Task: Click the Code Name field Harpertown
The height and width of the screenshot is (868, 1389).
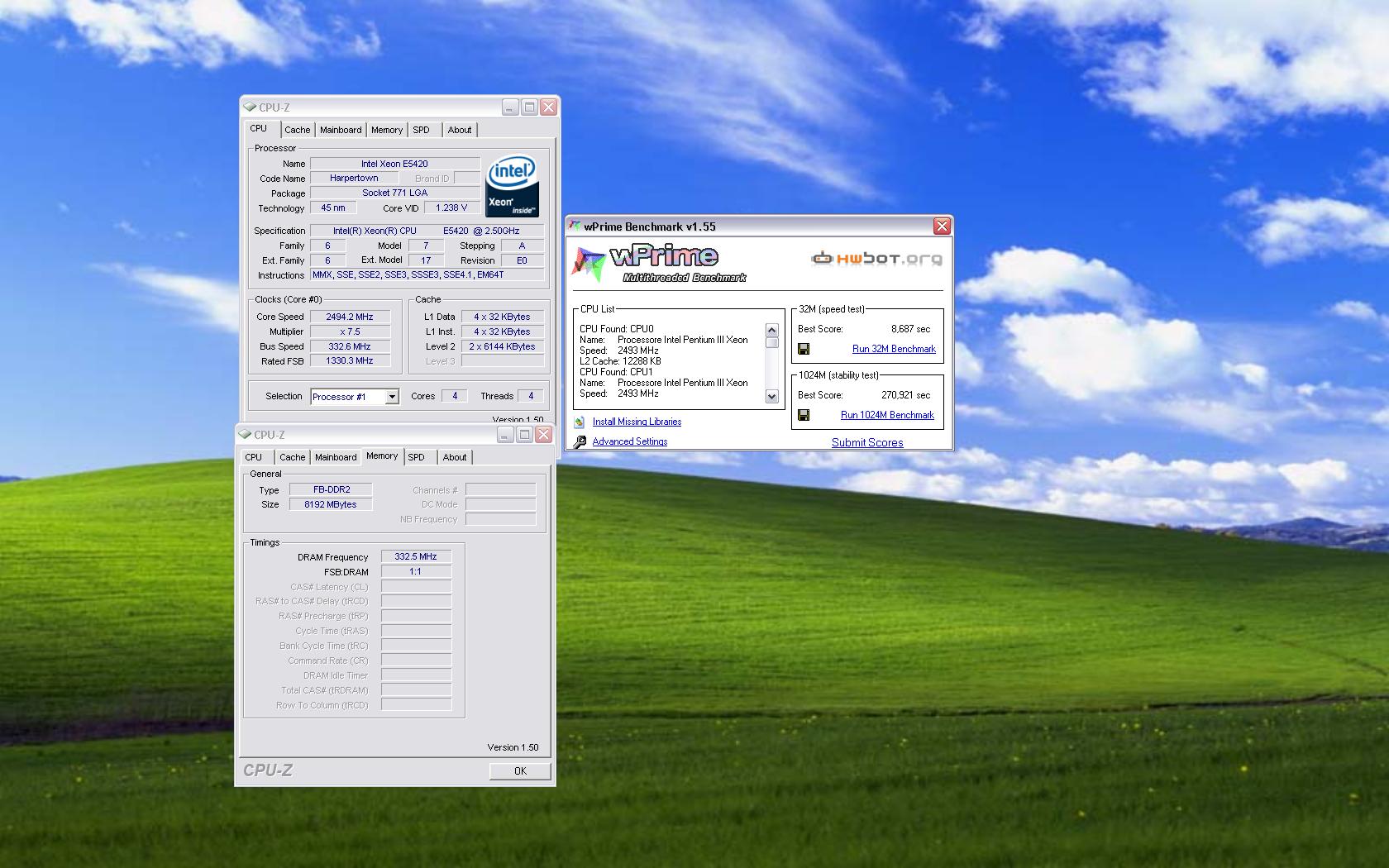Action: (354, 178)
